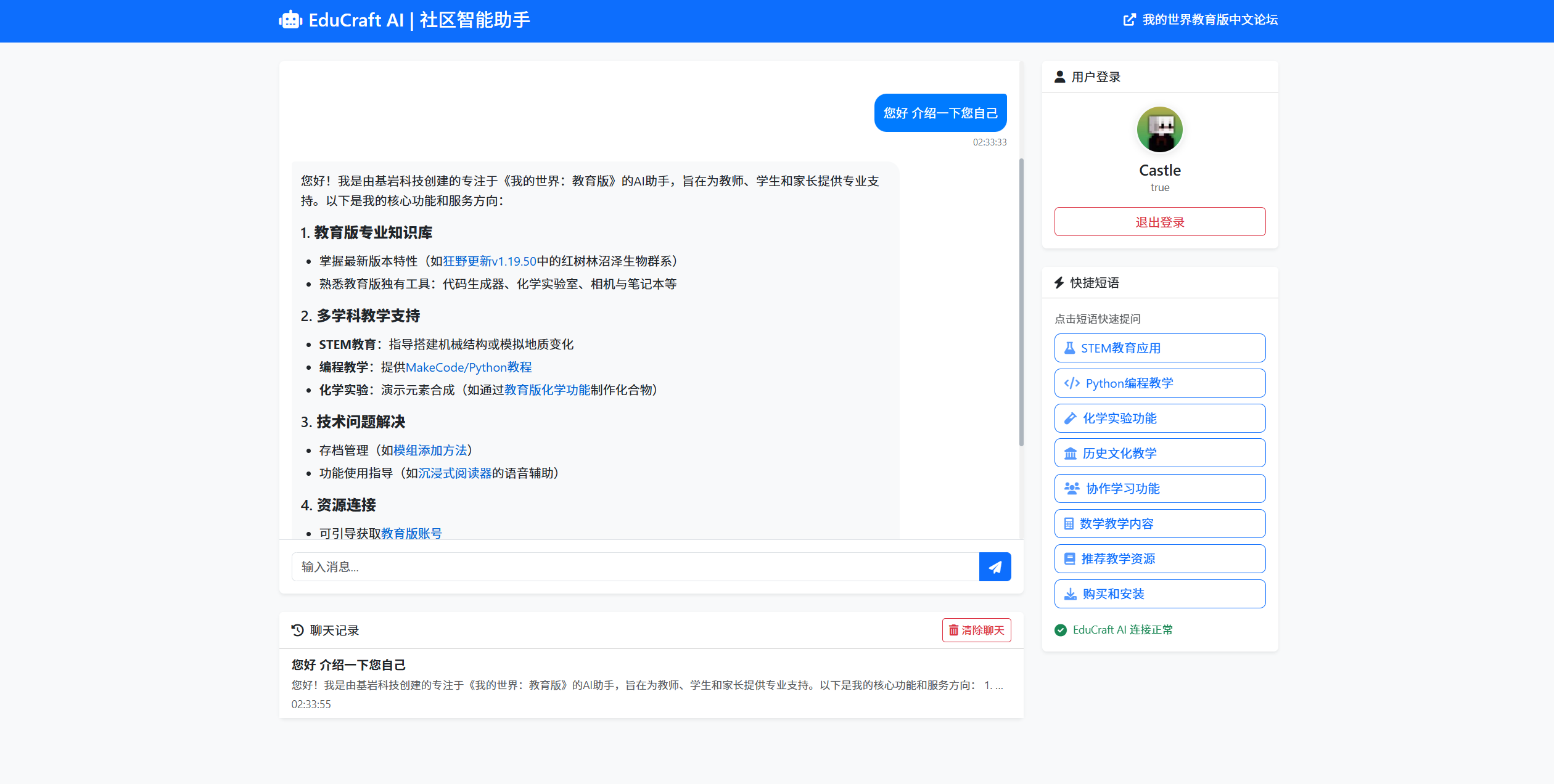
Task: Click the 多学科教学支持 heading
Action: (x=368, y=316)
